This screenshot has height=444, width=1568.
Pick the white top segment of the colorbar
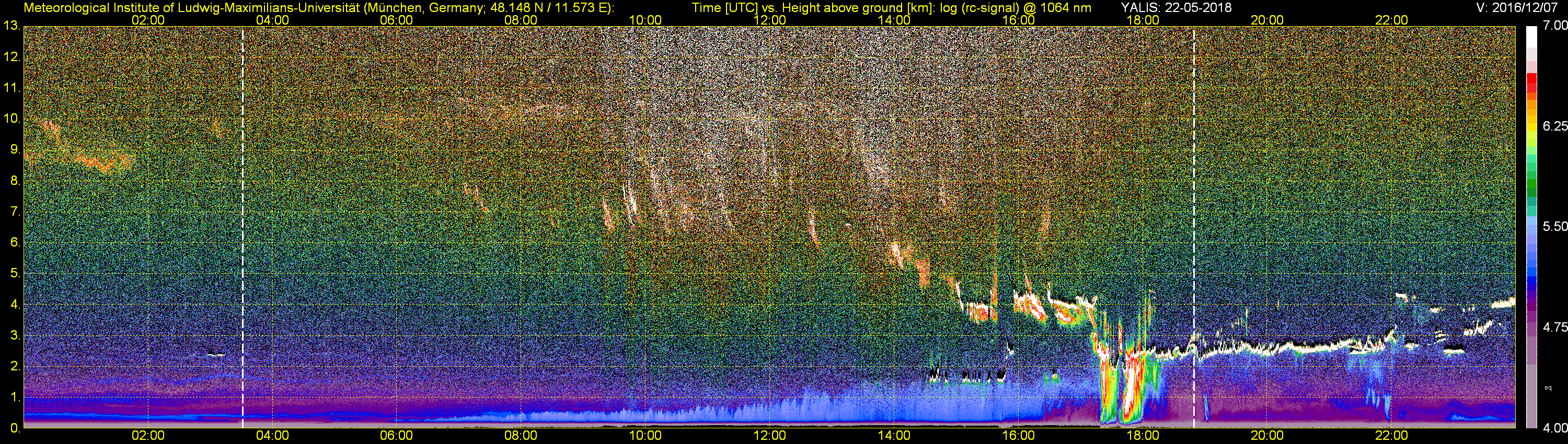1531,37
